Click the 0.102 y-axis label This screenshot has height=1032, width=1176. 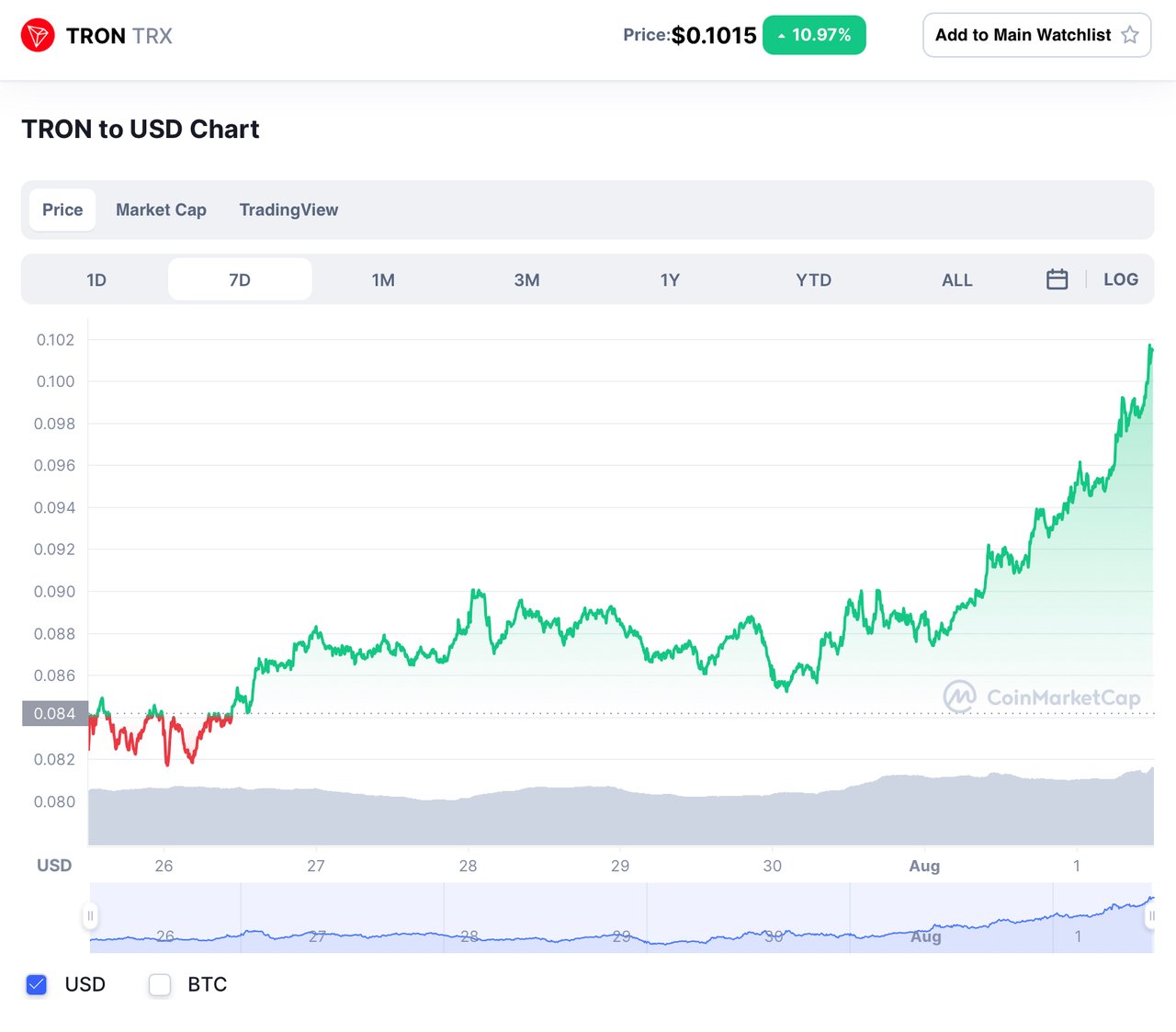(x=55, y=340)
